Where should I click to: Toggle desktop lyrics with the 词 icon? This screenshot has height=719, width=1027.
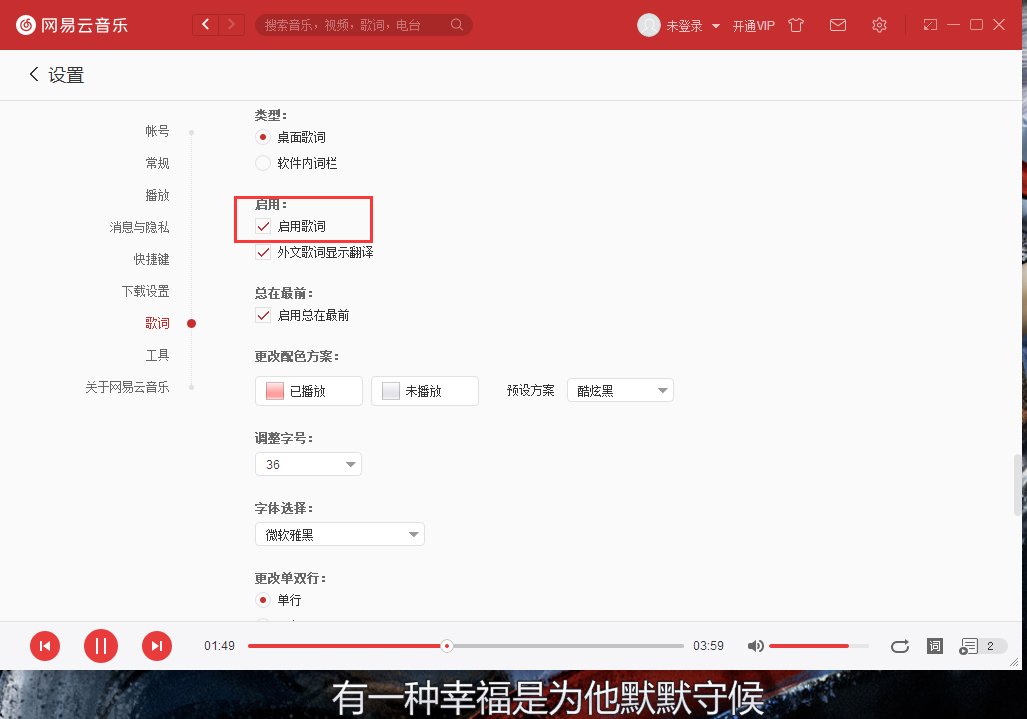[x=934, y=646]
